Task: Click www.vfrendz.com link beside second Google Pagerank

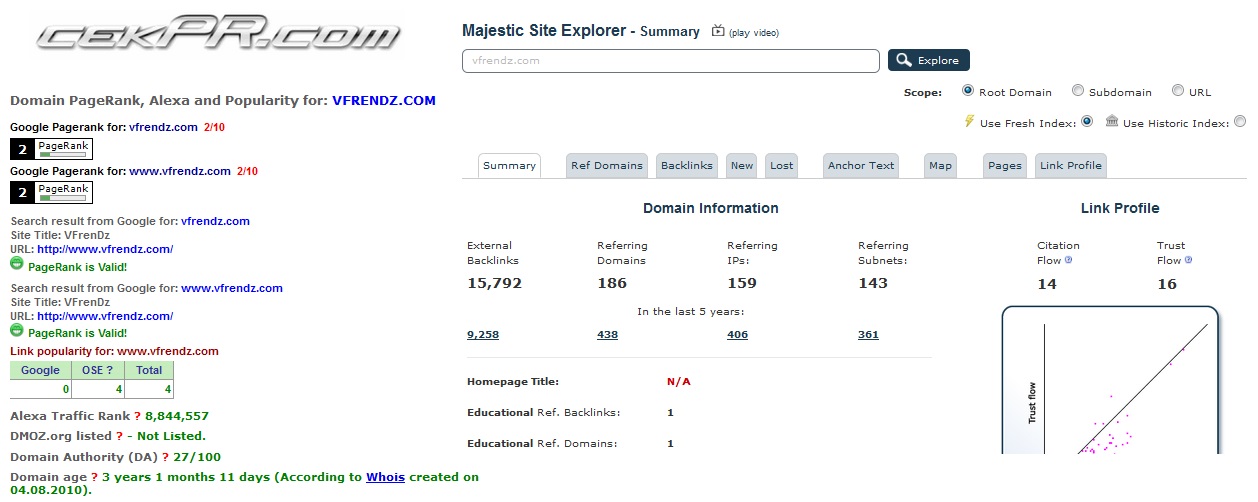Action: click(180, 171)
